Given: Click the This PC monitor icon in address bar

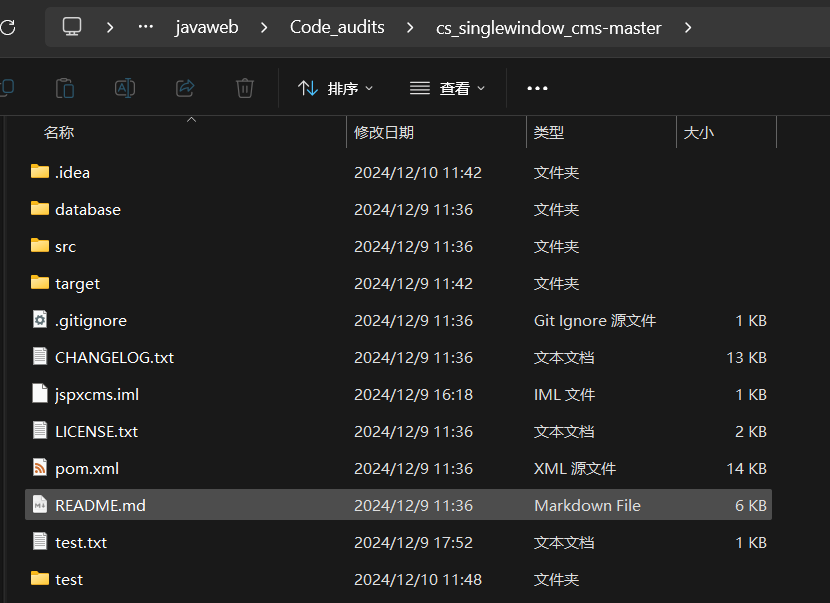Looking at the screenshot, I should (72, 26).
